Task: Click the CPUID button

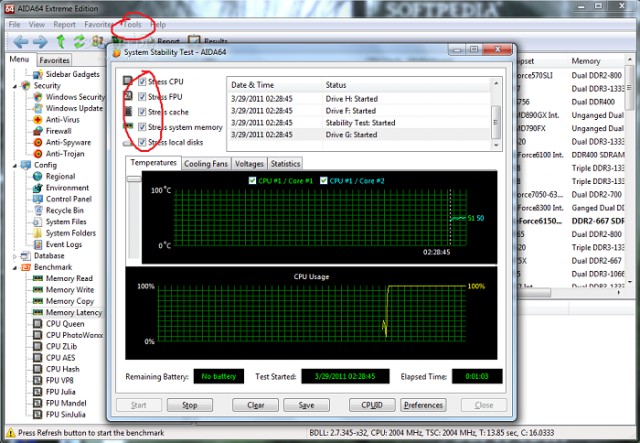Action: pyautogui.click(x=372, y=405)
